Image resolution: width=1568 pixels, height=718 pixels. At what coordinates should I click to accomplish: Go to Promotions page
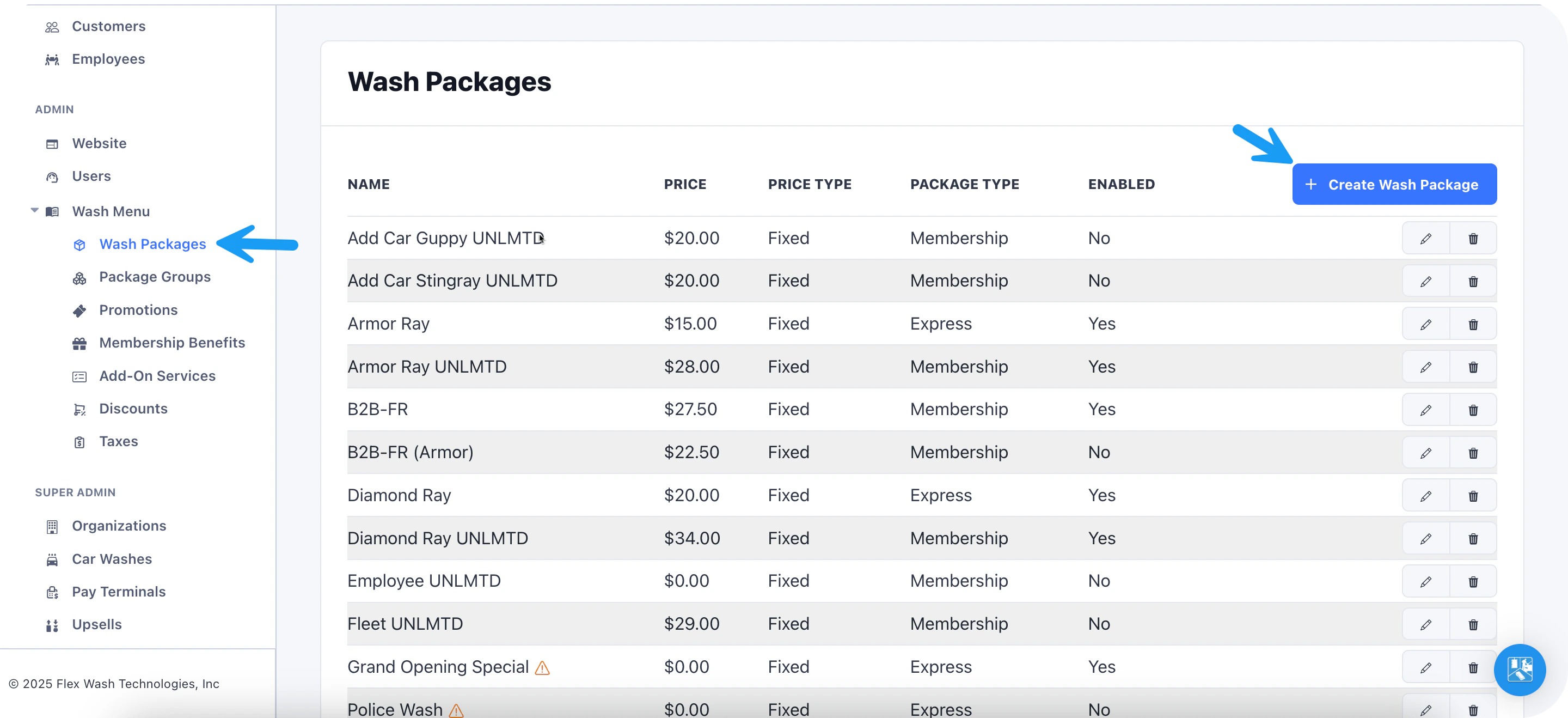click(138, 310)
